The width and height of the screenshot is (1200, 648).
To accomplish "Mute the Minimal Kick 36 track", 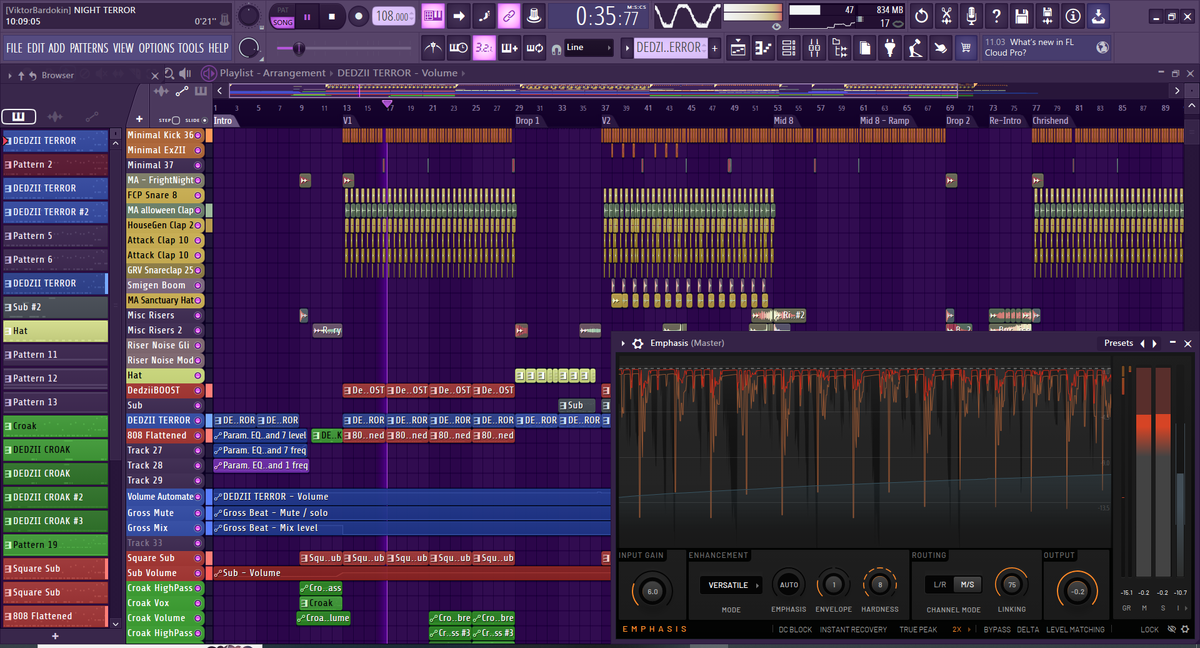I will [198, 135].
